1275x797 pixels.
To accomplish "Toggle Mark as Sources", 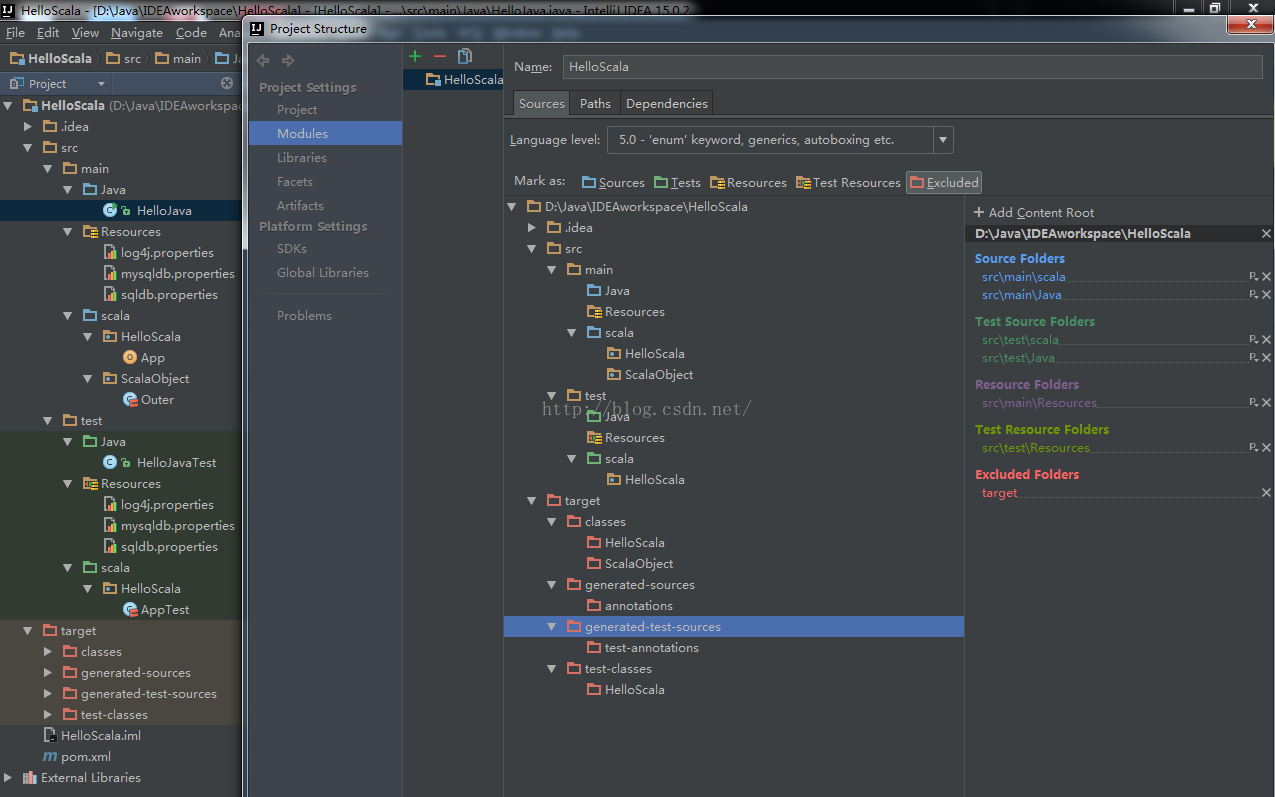I will point(613,182).
